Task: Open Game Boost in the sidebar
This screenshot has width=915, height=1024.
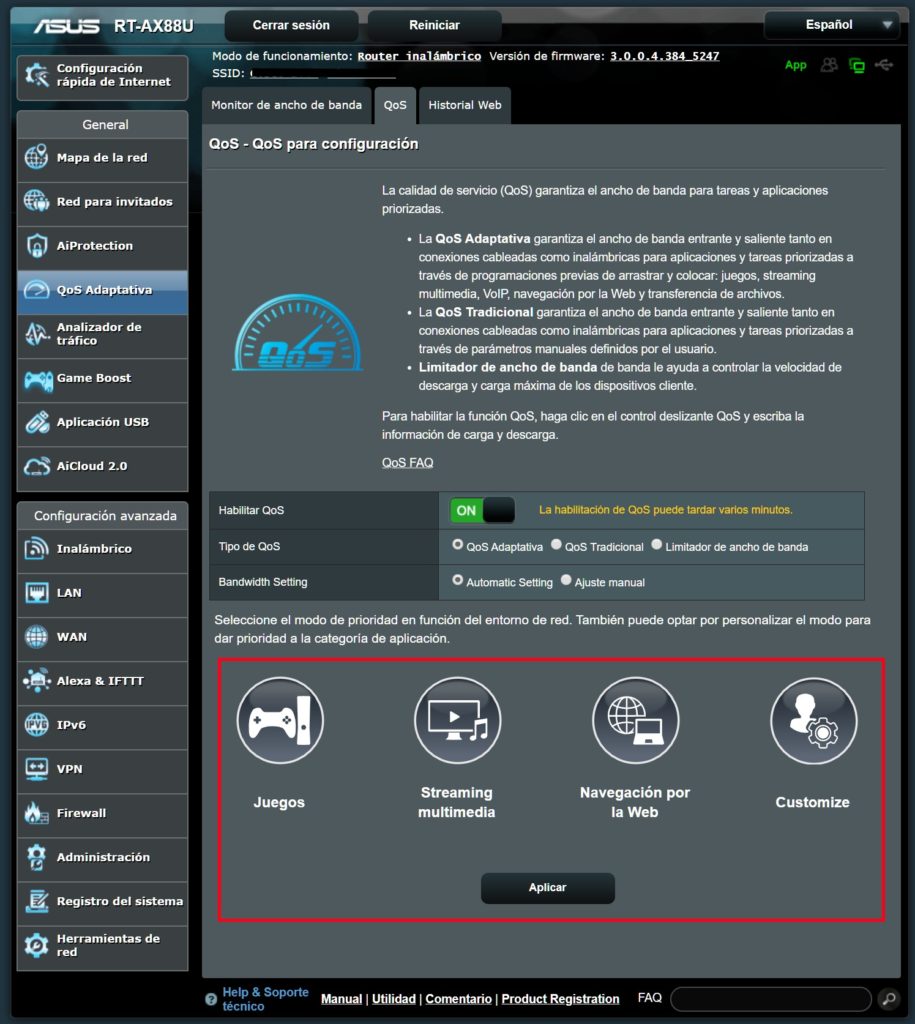Action: click(x=102, y=379)
